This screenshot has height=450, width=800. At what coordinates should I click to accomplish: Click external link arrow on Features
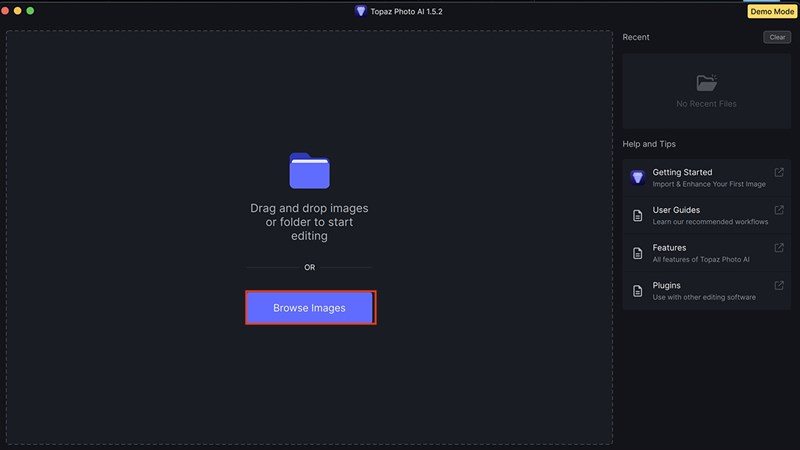click(x=779, y=248)
